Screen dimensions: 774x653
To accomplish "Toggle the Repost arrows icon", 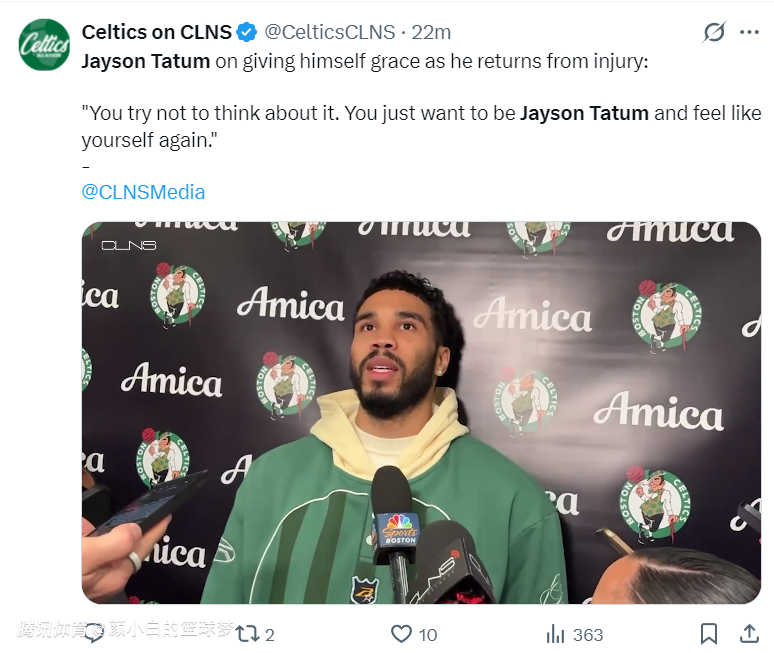I will (x=250, y=634).
